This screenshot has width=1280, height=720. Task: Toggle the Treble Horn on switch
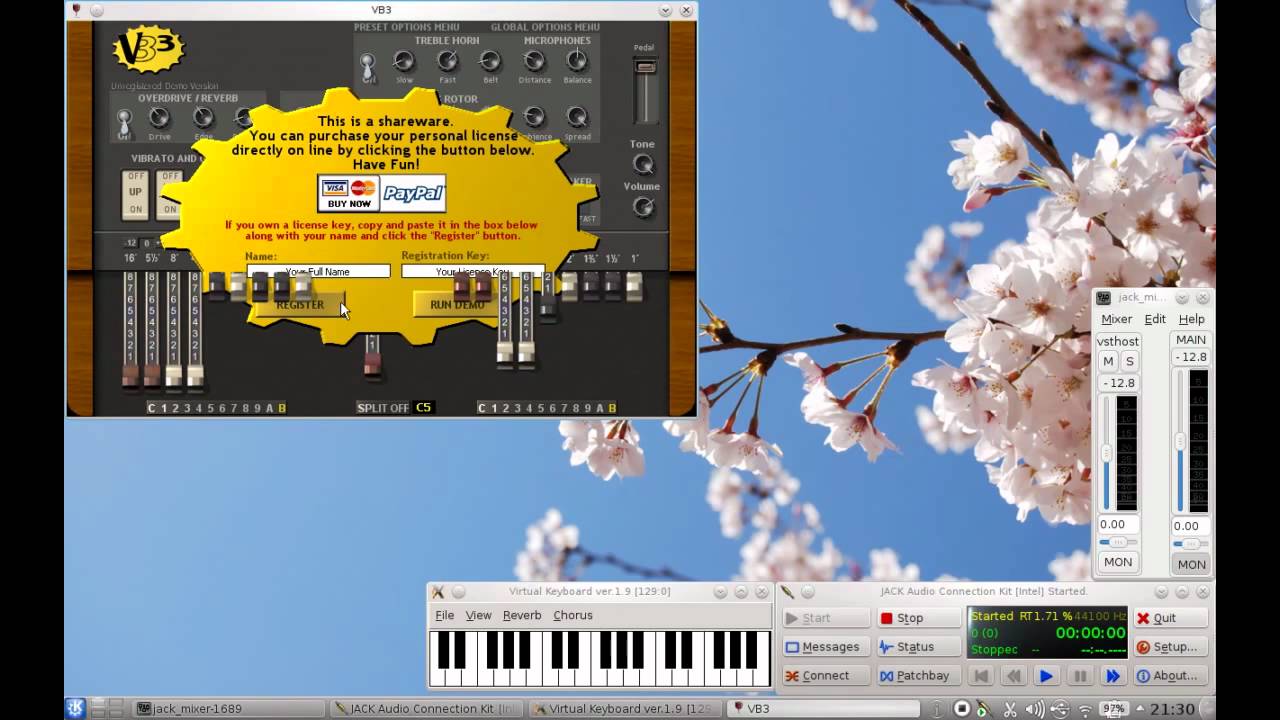point(368,67)
